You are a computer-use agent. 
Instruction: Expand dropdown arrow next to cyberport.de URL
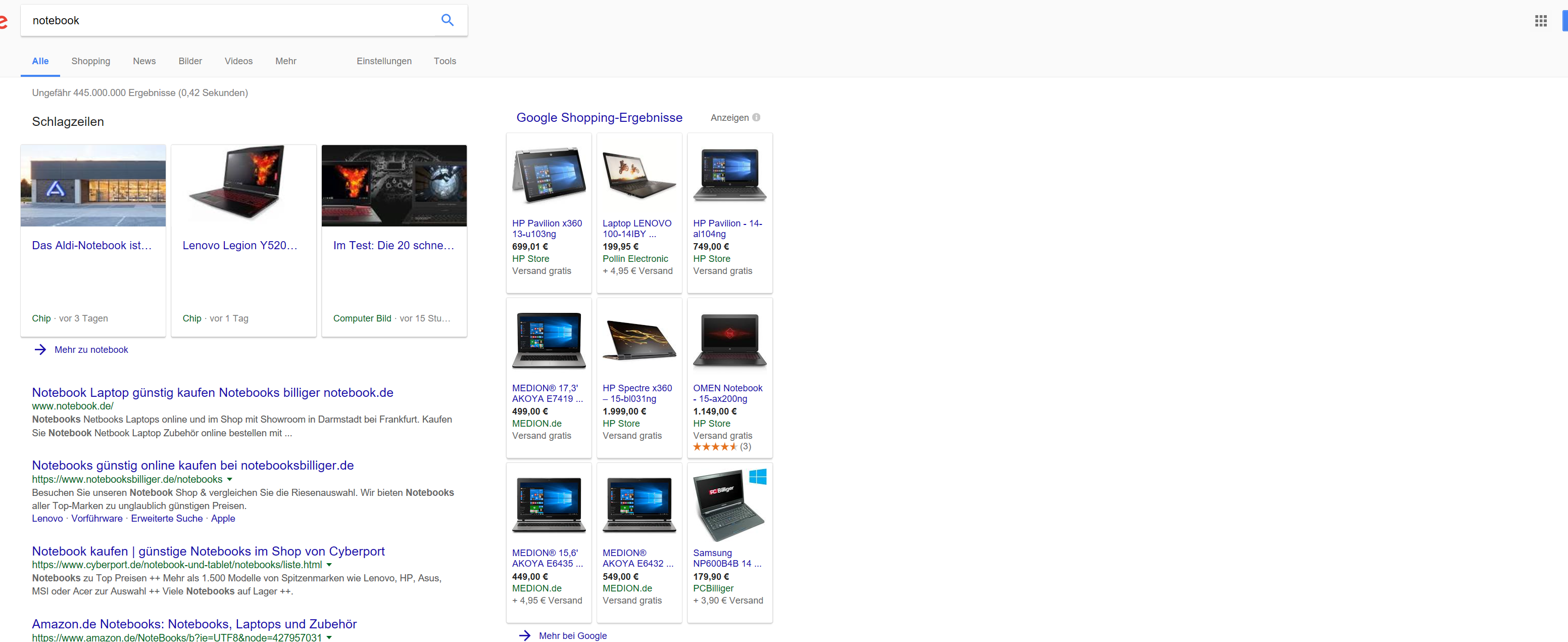(x=329, y=565)
